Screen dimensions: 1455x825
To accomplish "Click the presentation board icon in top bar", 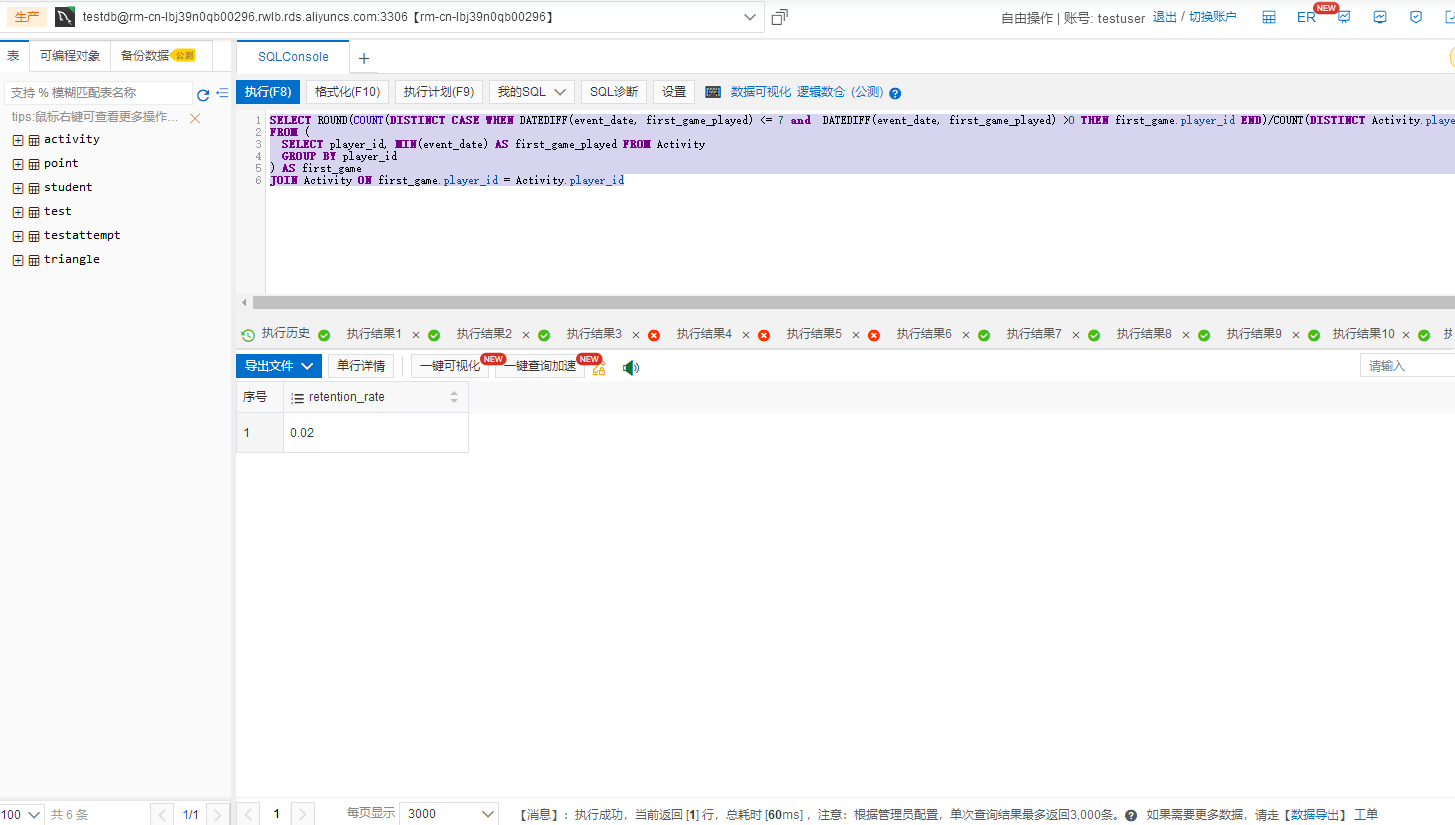I will point(1344,17).
